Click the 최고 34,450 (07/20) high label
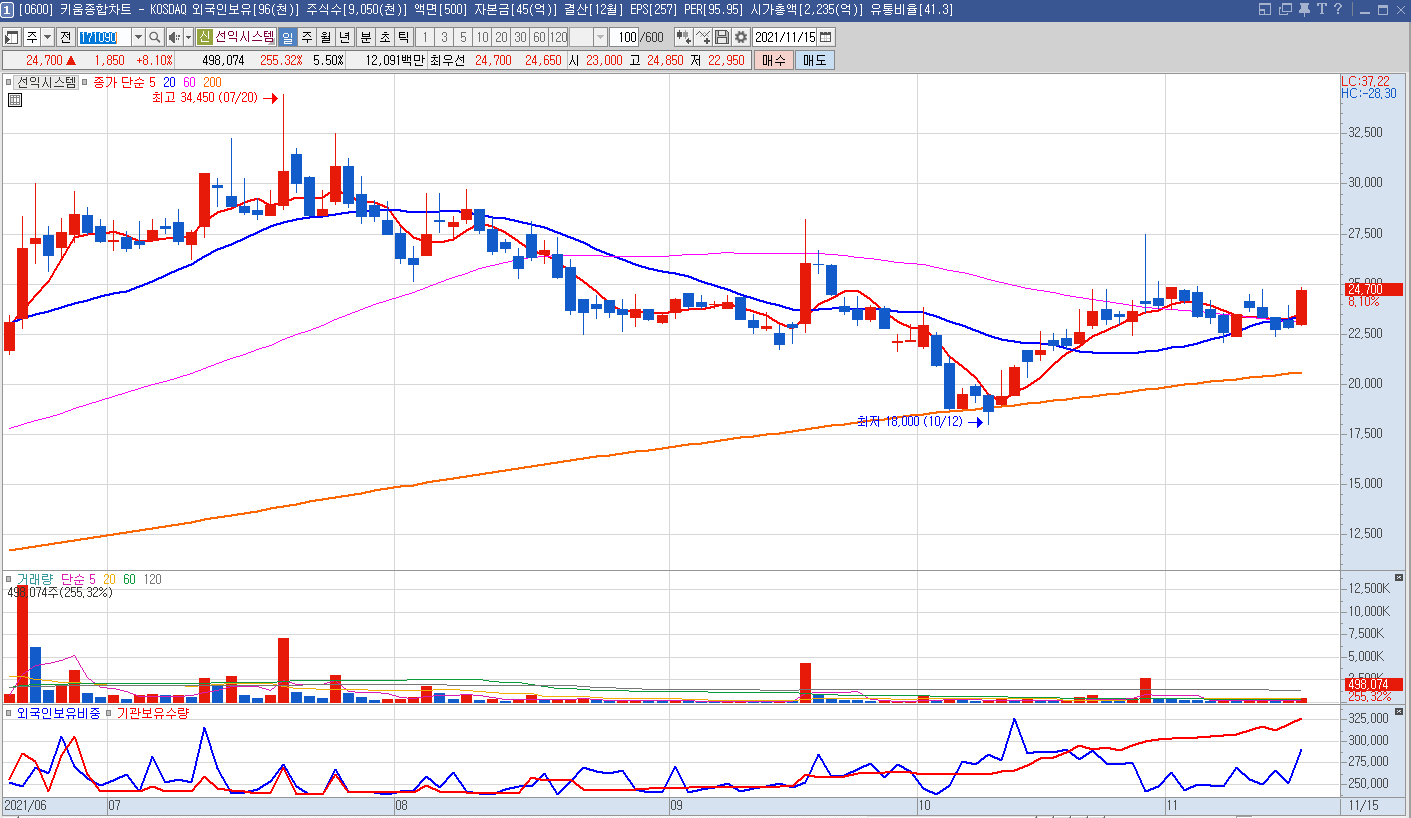 (204, 98)
